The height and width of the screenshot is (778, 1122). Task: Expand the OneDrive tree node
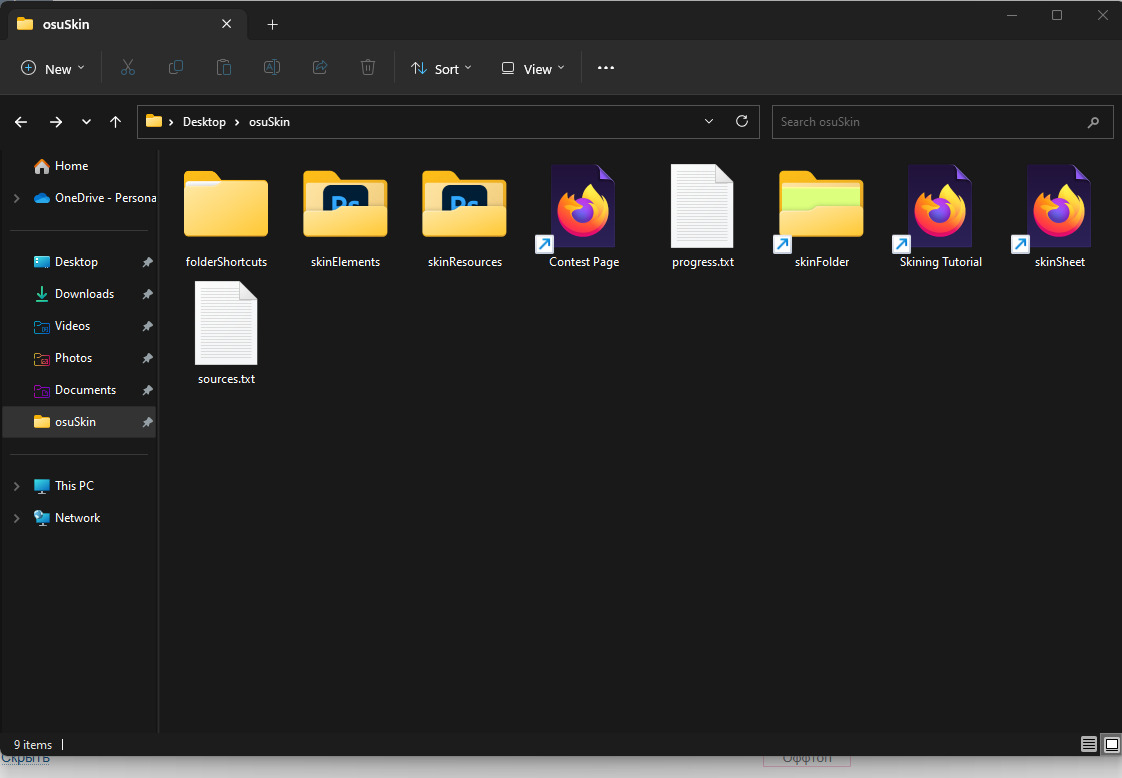tap(16, 198)
